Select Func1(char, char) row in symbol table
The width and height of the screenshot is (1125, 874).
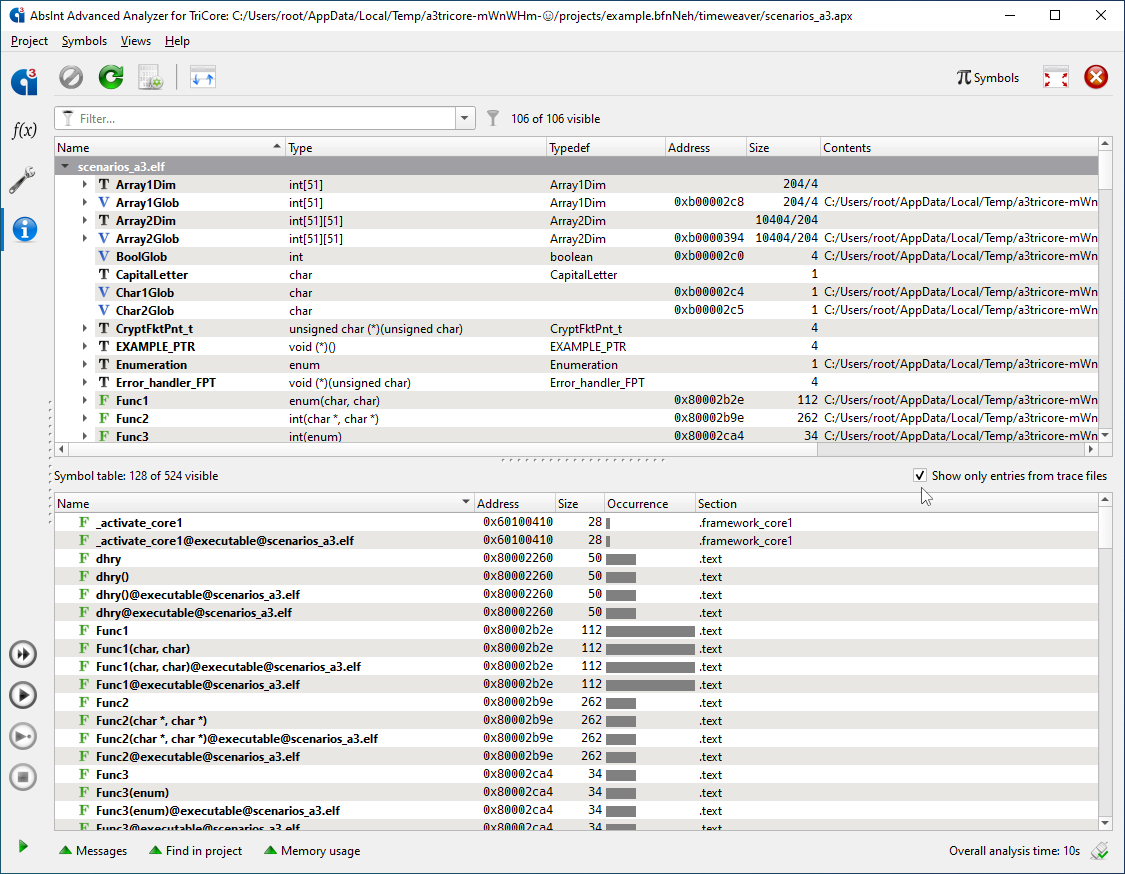(x=576, y=649)
